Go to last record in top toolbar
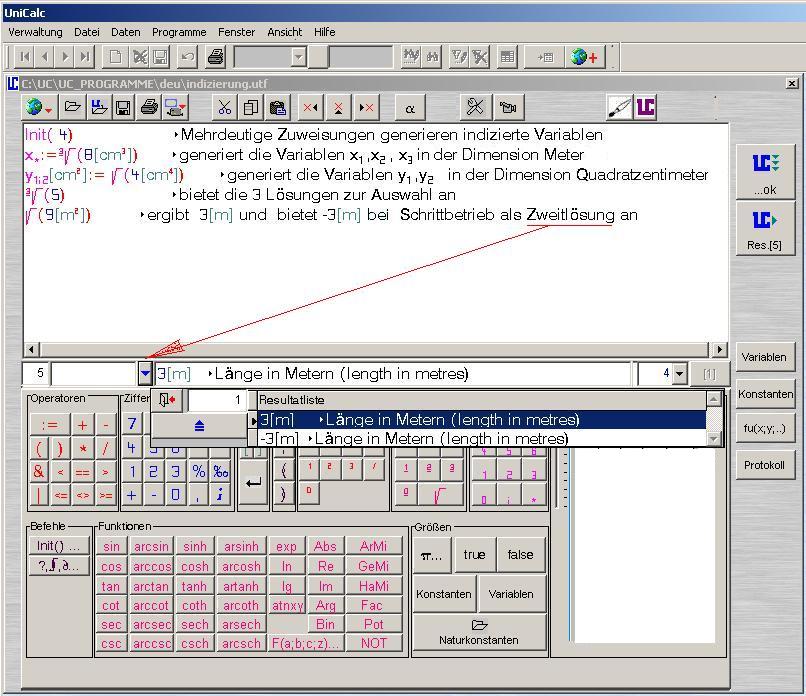This screenshot has width=806, height=696. pos(85,57)
